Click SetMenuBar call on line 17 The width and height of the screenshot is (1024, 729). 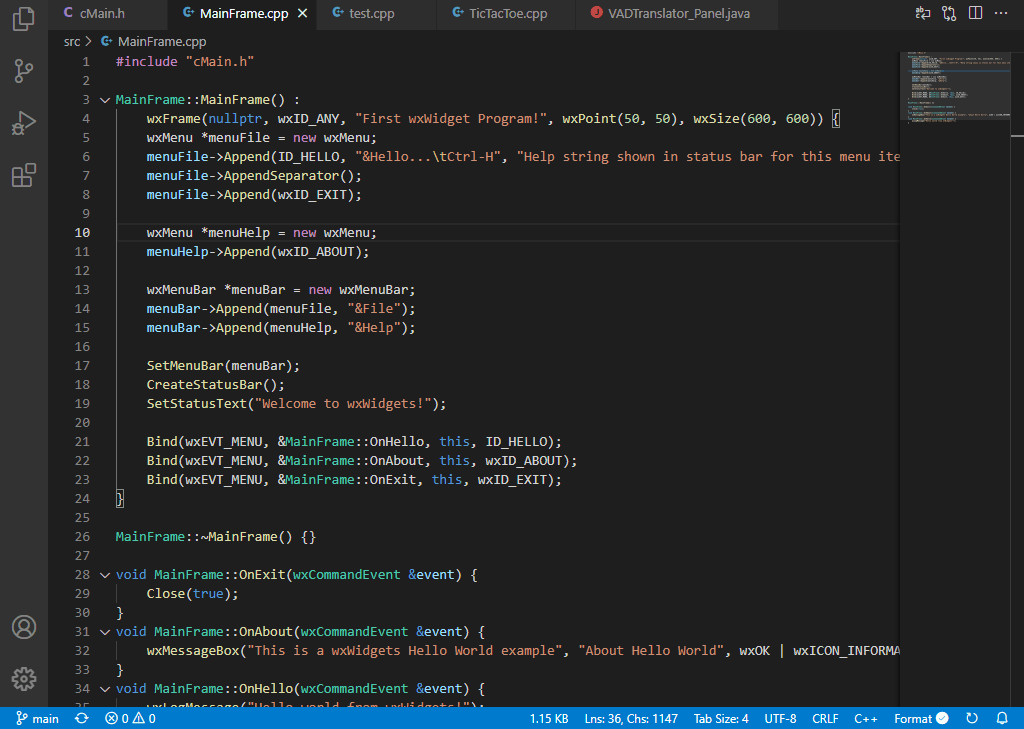(185, 365)
